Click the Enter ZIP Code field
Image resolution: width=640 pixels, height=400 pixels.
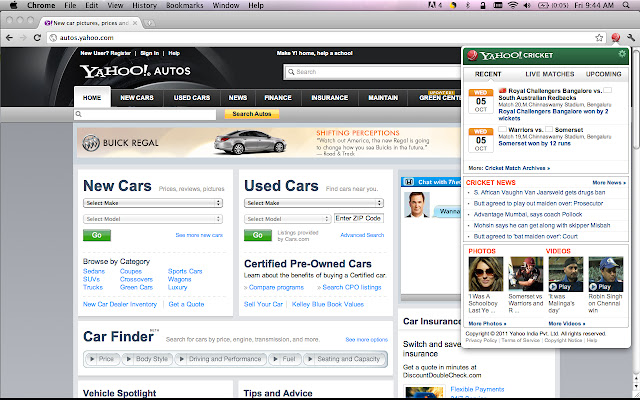tap(359, 218)
